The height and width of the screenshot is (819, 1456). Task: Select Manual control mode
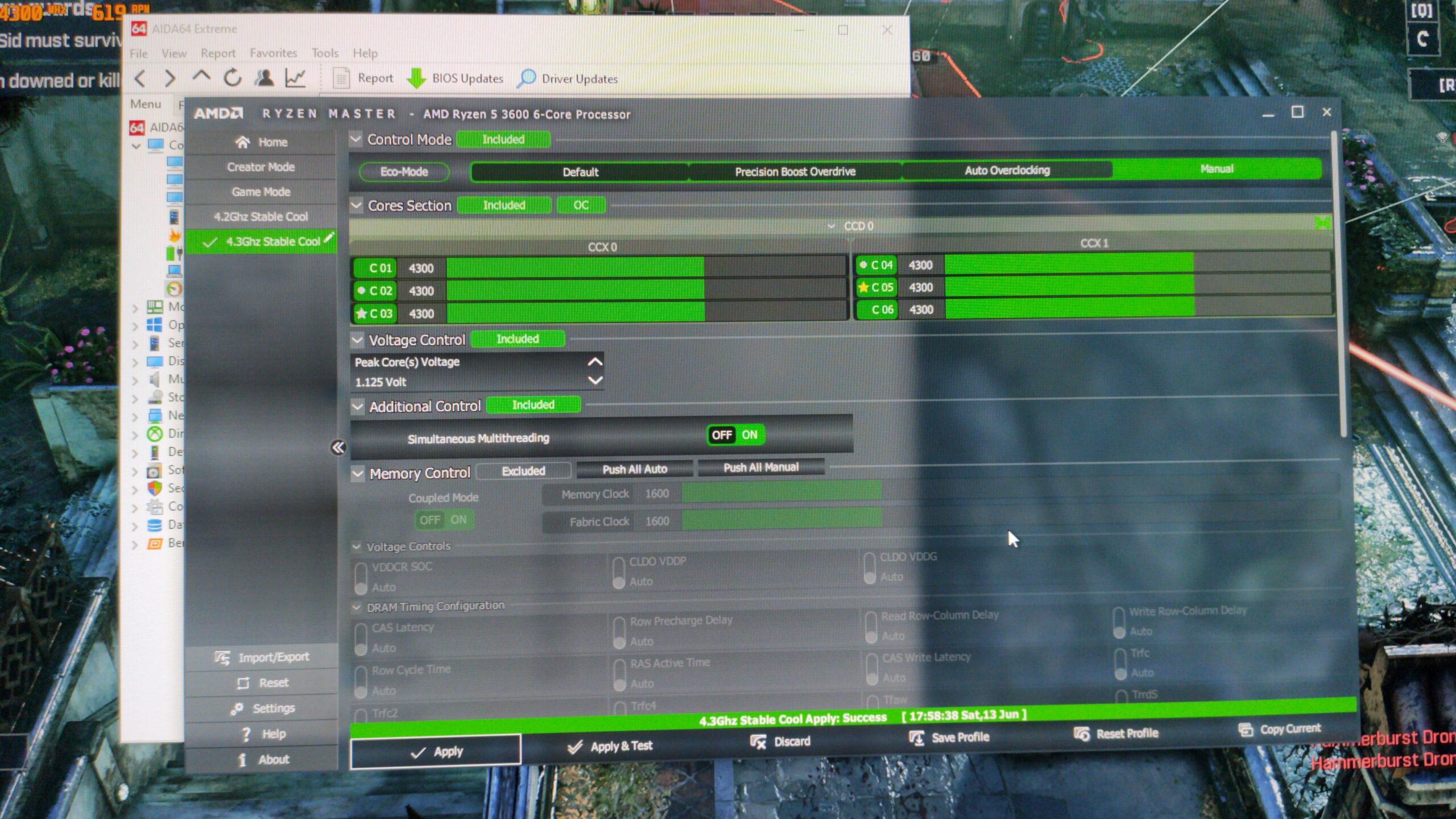[x=1217, y=169]
